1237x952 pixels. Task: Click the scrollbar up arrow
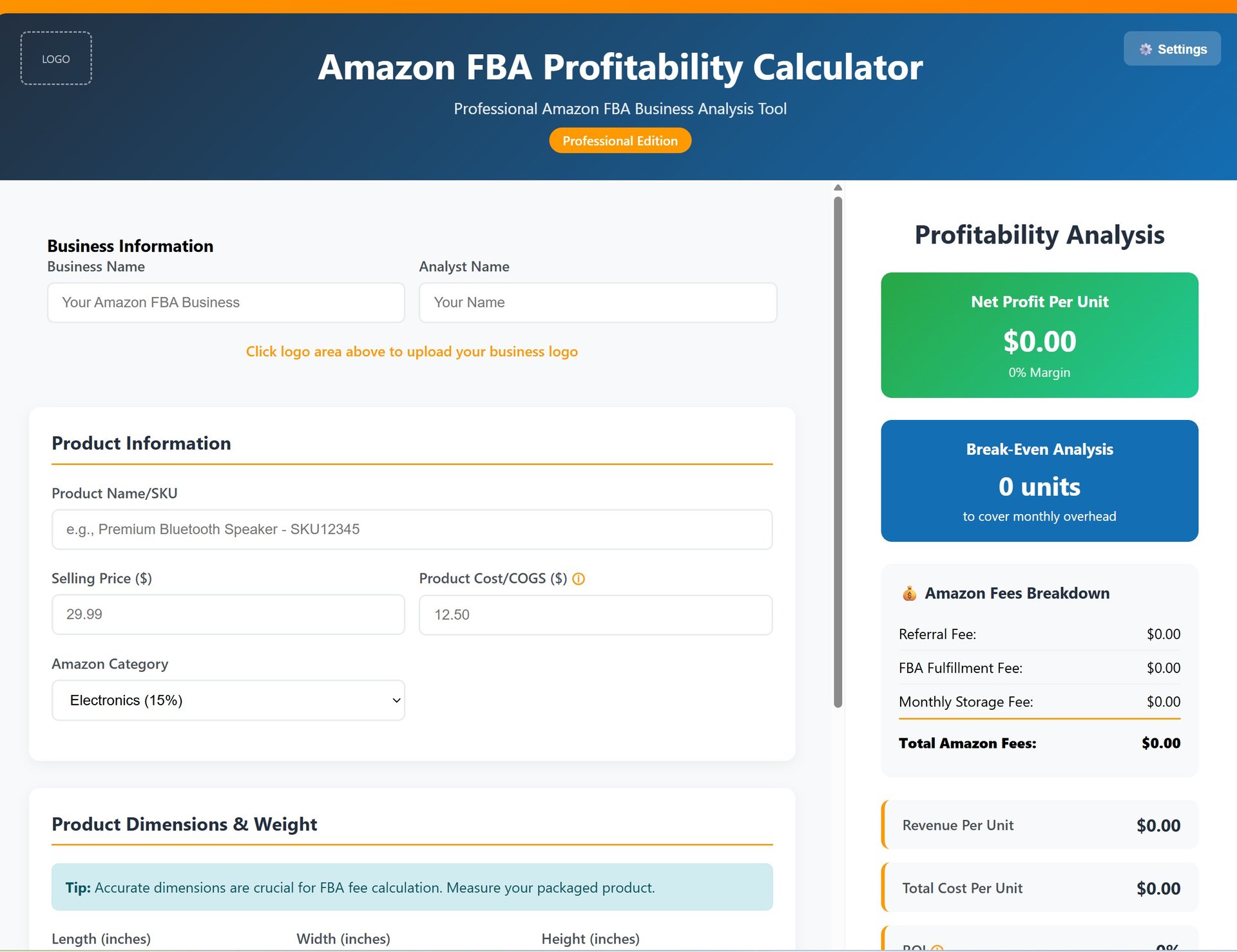(x=838, y=187)
